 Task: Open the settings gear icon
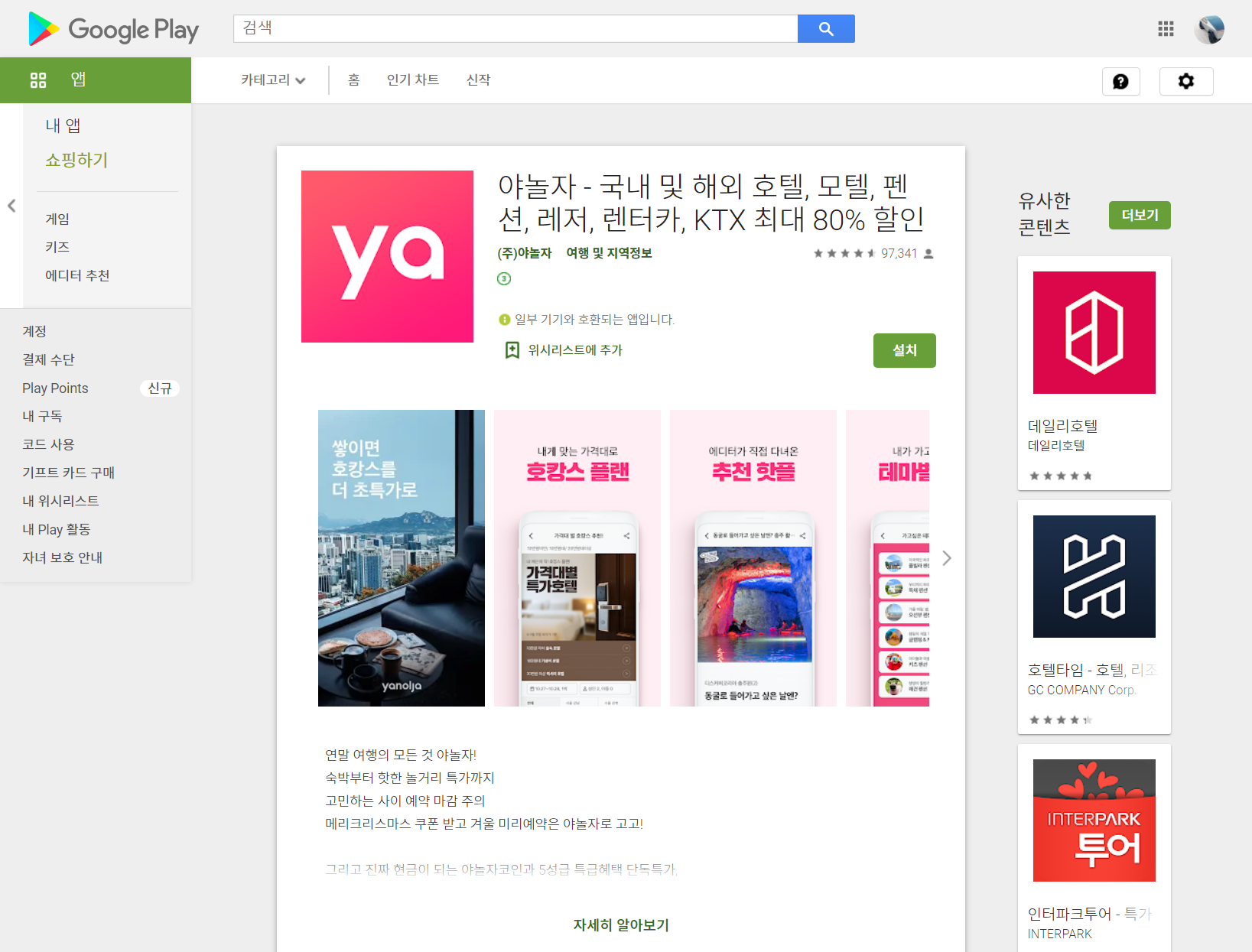[x=1186, y=82]
